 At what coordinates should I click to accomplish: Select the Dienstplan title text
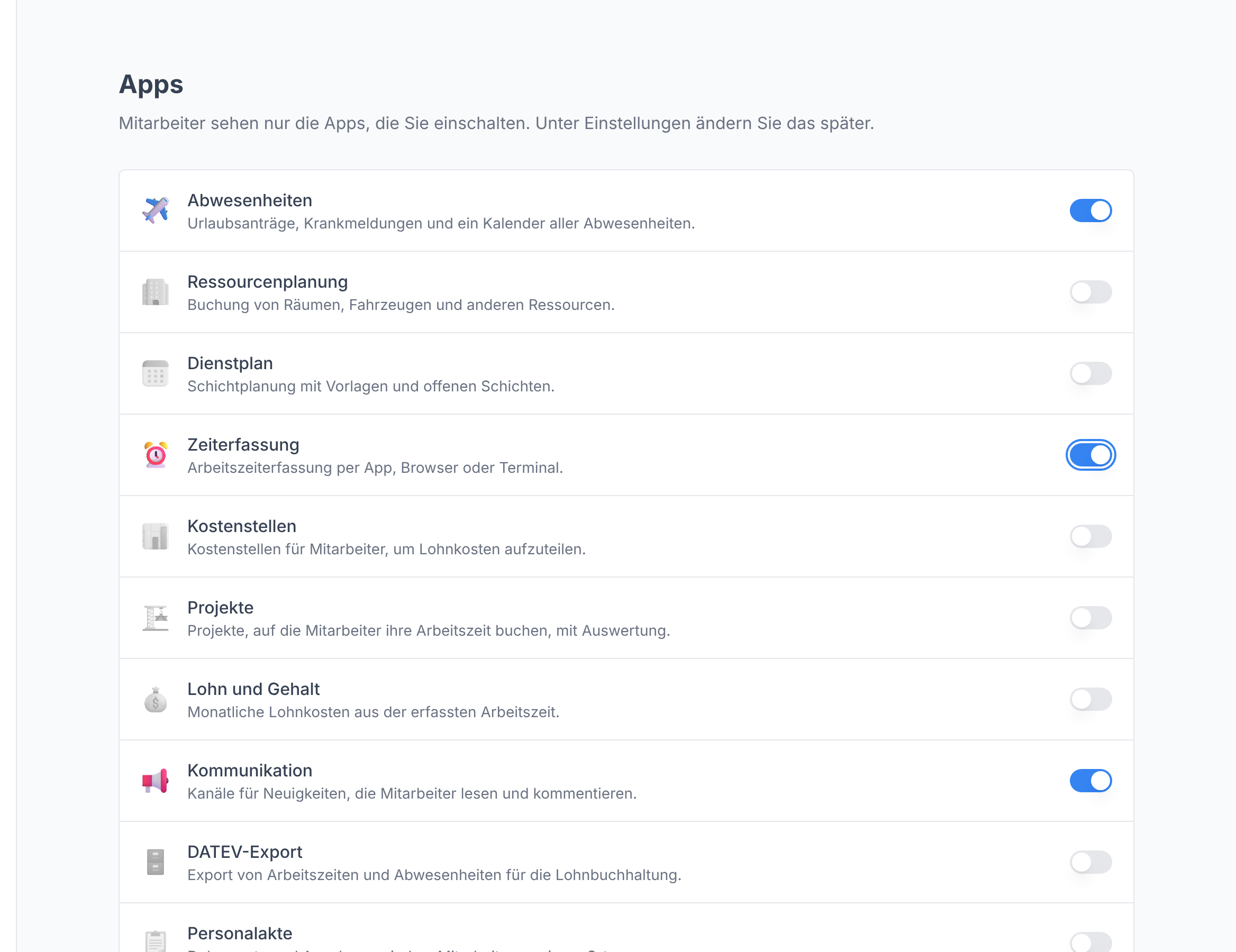click(x=230, y=363)
